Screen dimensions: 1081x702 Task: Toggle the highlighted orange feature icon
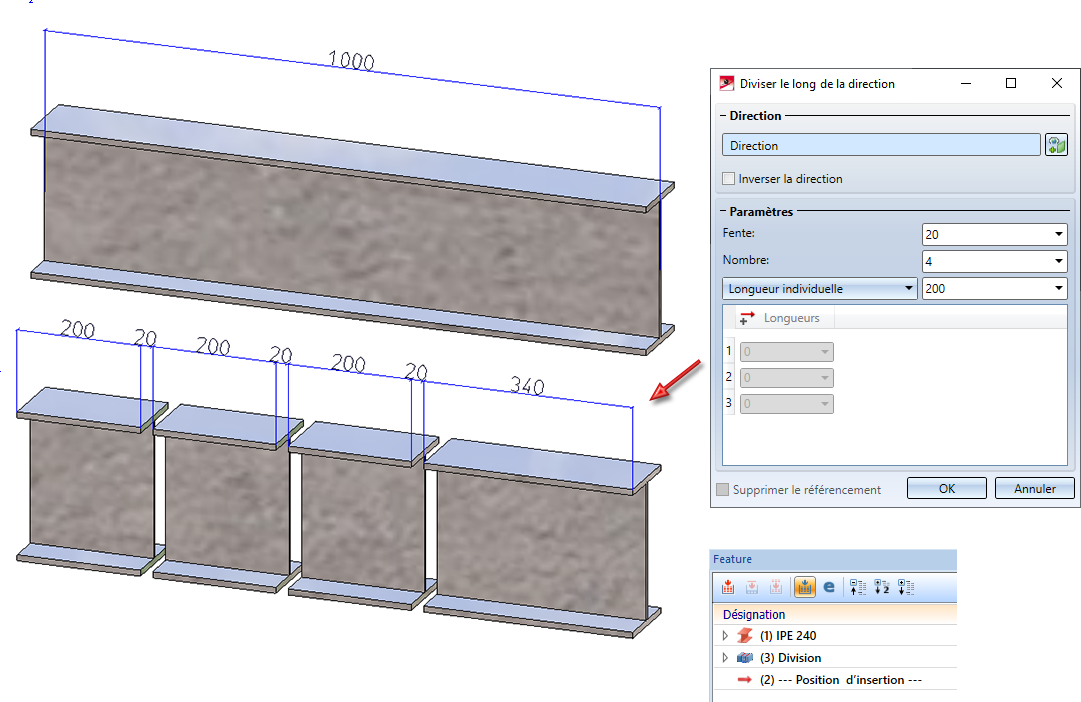coord(805,587)
